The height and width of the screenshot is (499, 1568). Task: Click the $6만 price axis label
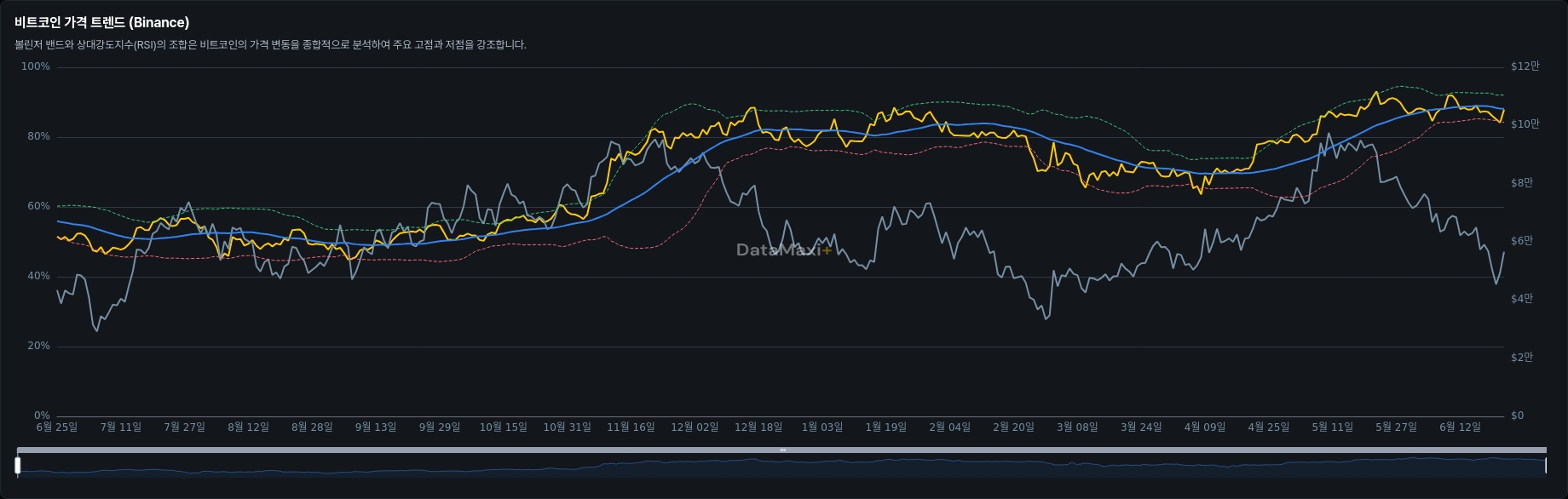click(1521, 241)
